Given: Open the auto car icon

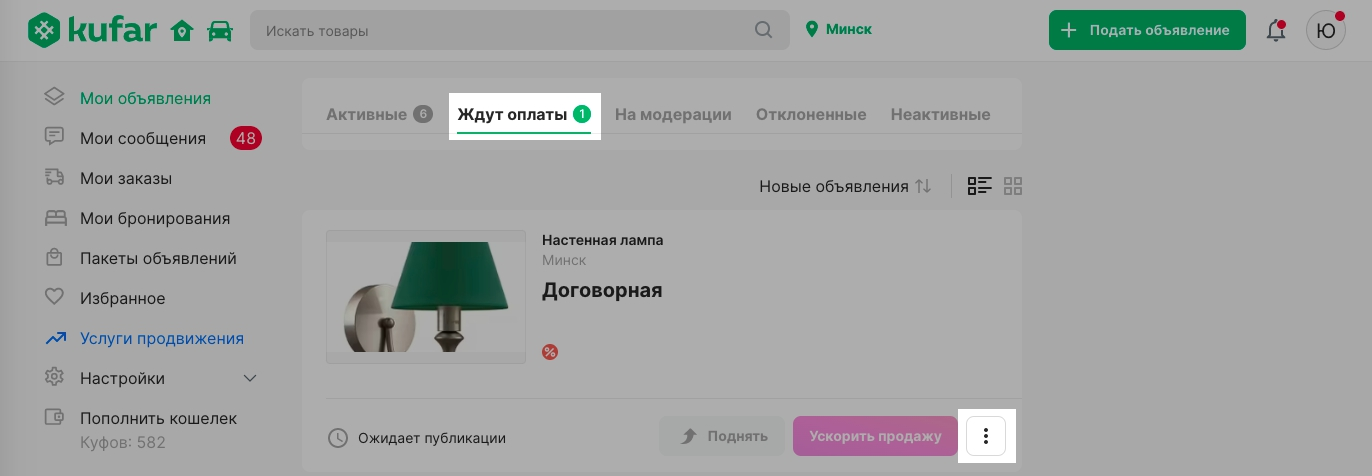Looking at the screenshot, I should tap(219, 31).
